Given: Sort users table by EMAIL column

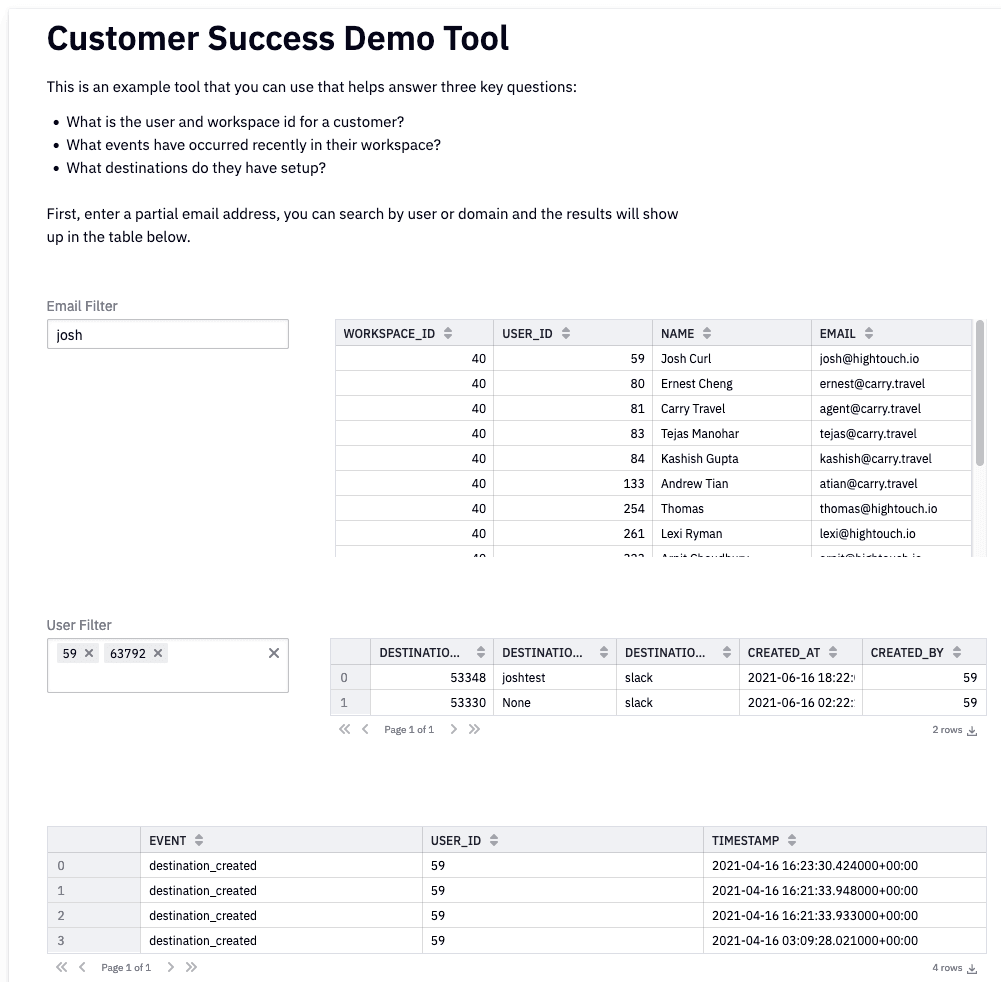Looking at the screenshot, I should click(x=869, y=333).
